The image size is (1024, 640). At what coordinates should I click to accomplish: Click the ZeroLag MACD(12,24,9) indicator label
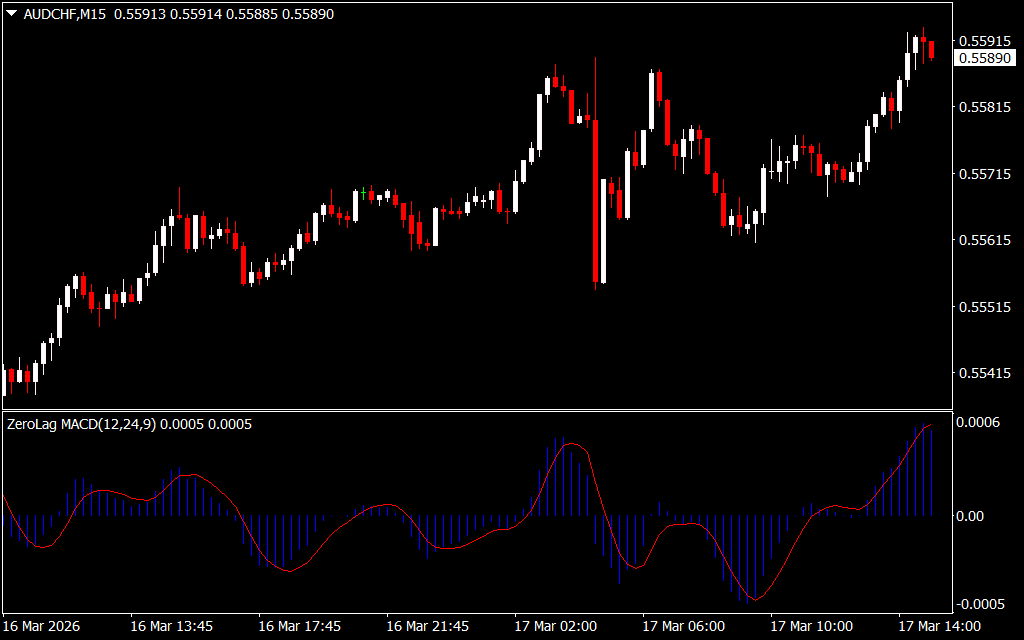click(81, 424)
